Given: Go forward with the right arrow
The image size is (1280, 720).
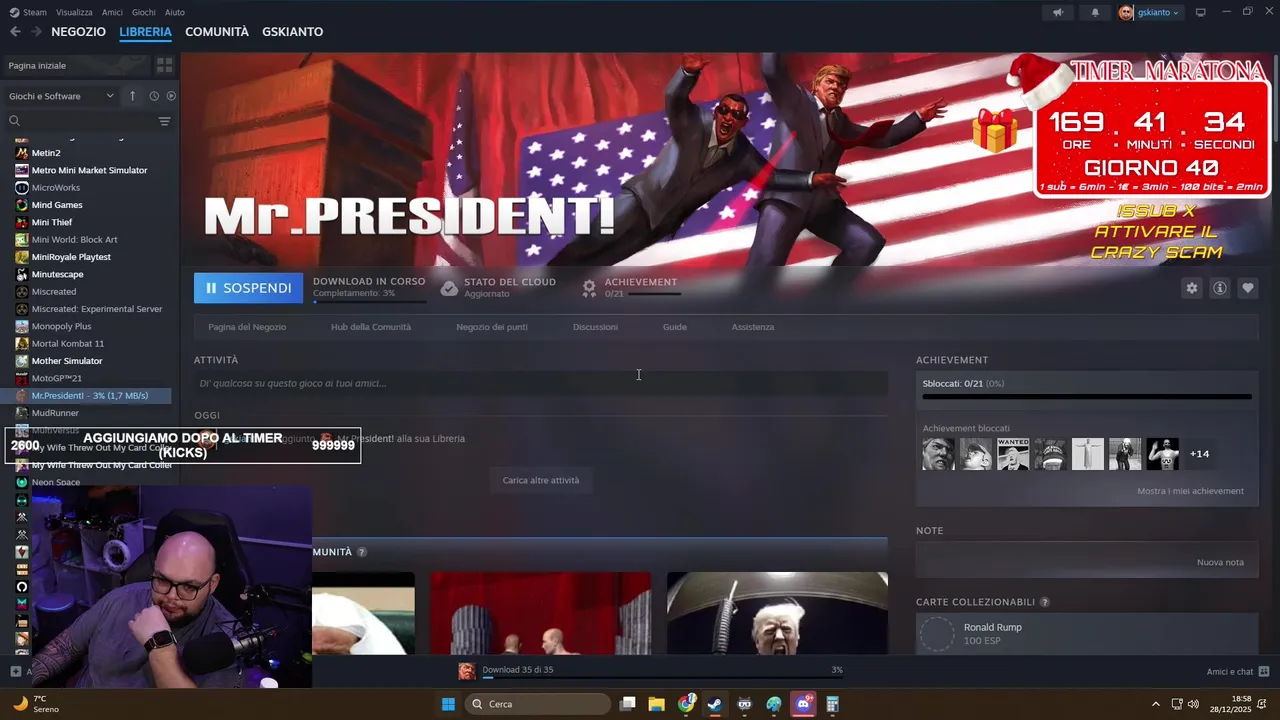Looking at the screenshot, I should [x=36, y=31].
